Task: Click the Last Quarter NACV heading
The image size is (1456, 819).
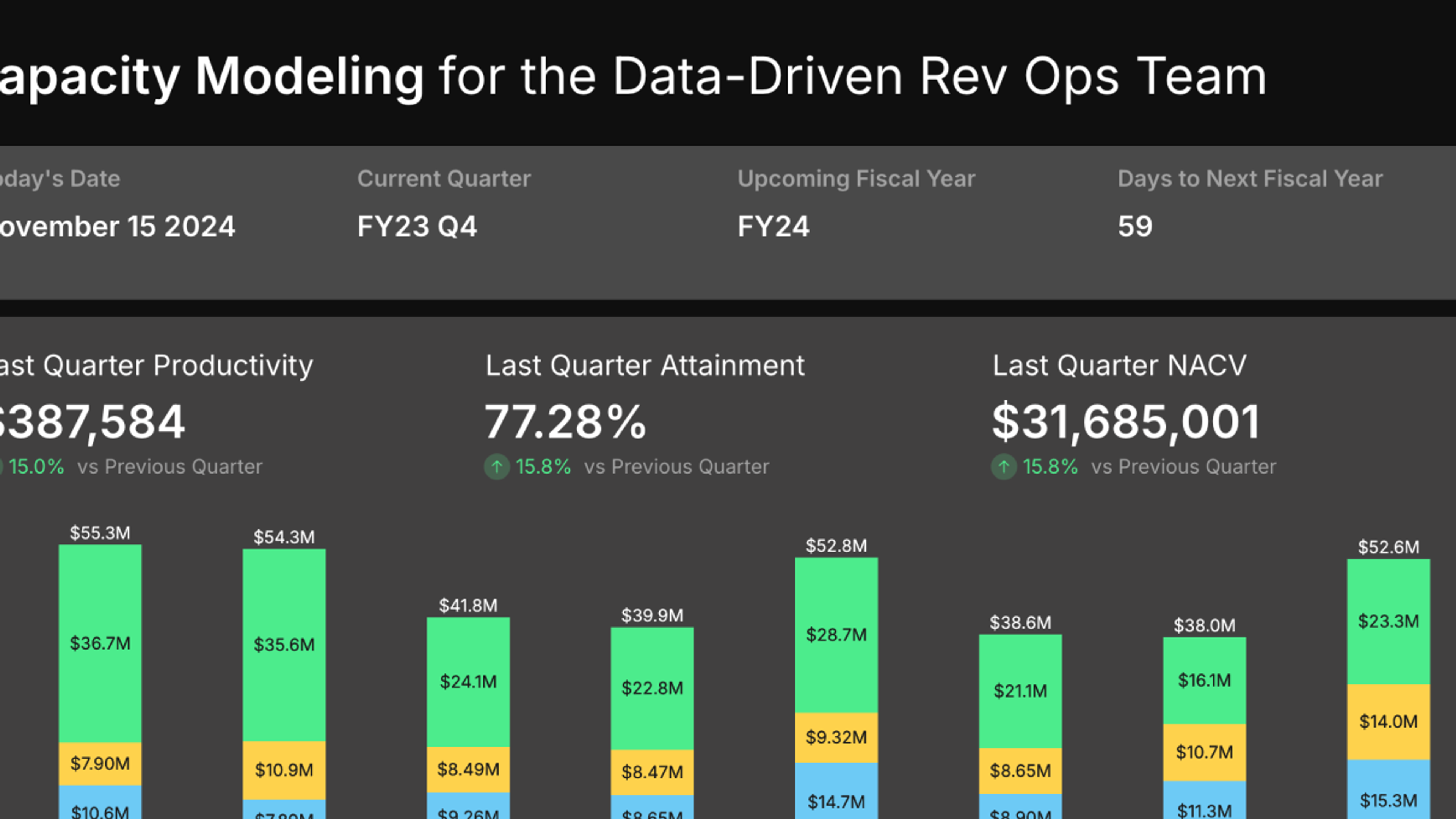Action: 1119,365
